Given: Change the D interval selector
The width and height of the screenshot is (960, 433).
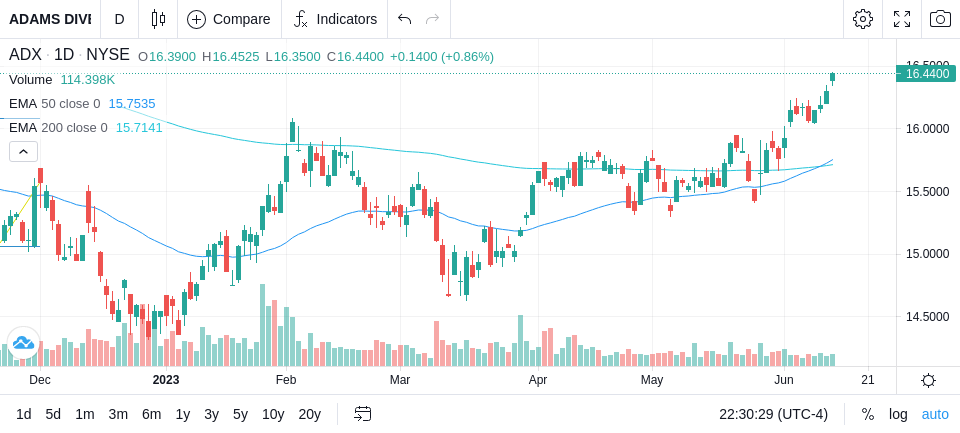Looking at the screenshot, I should point(119,19).
